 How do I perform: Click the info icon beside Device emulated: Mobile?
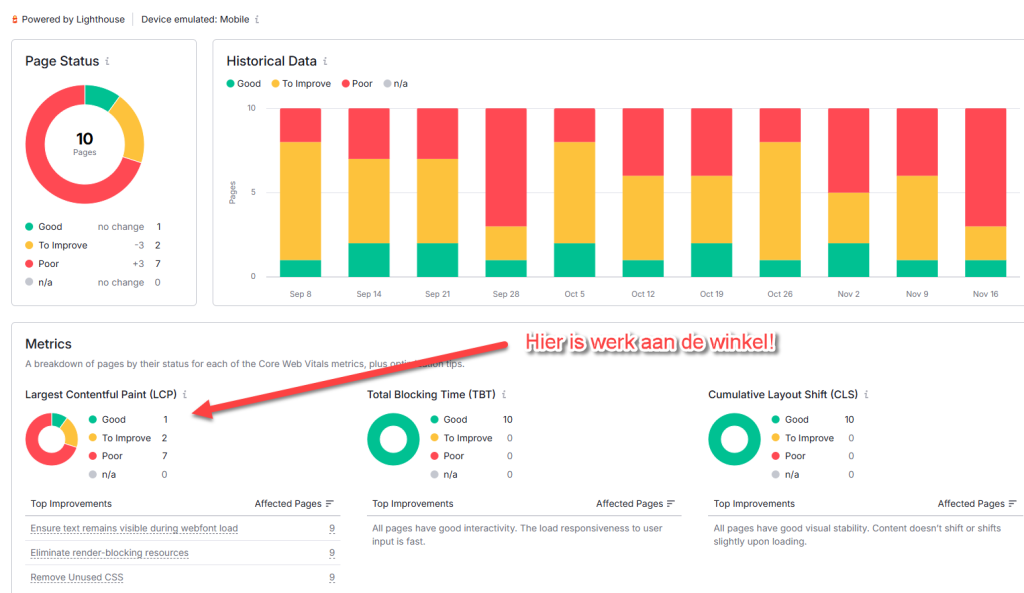coord(257,20)
